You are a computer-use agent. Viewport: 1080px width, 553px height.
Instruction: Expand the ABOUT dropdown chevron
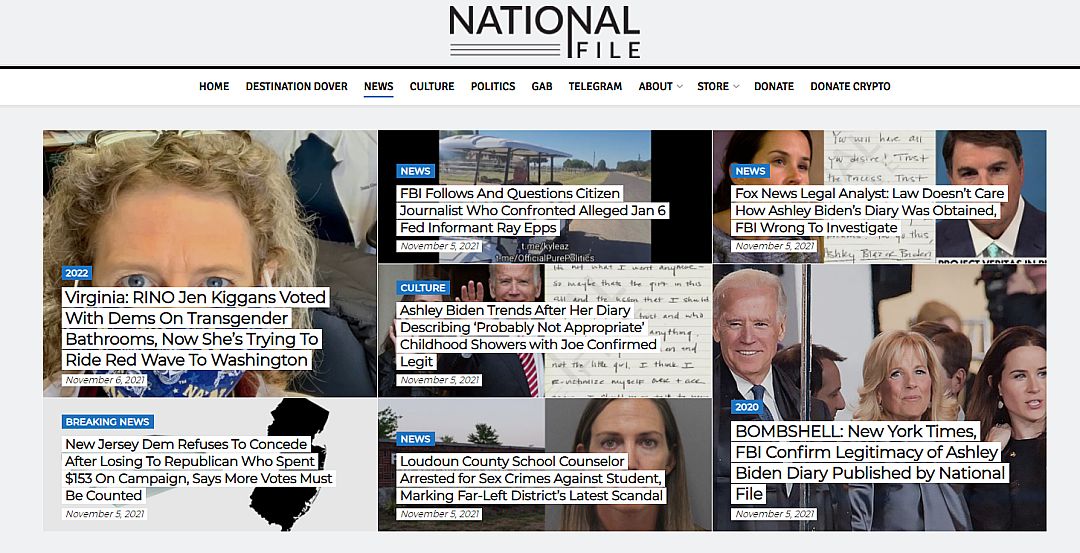pos(680,87)
